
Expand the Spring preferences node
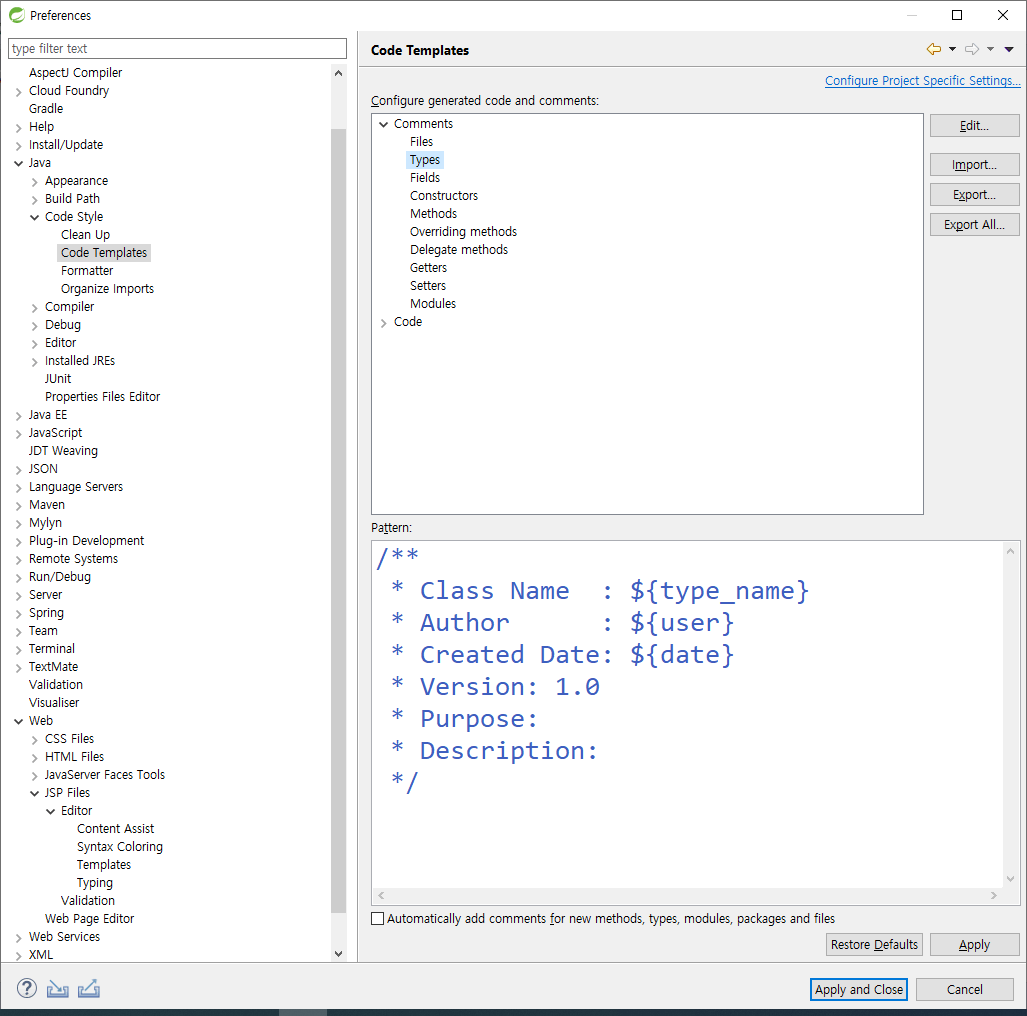pyautogui.click(x=18, y=614)
